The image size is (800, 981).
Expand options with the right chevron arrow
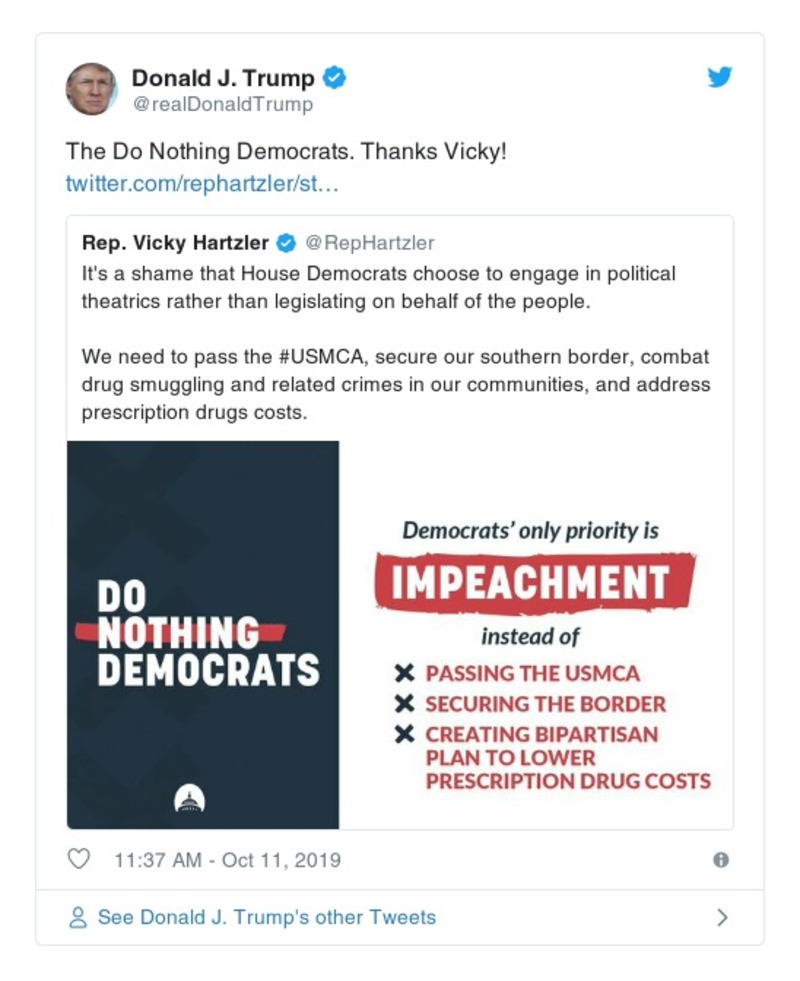click(x=722, y=916)
